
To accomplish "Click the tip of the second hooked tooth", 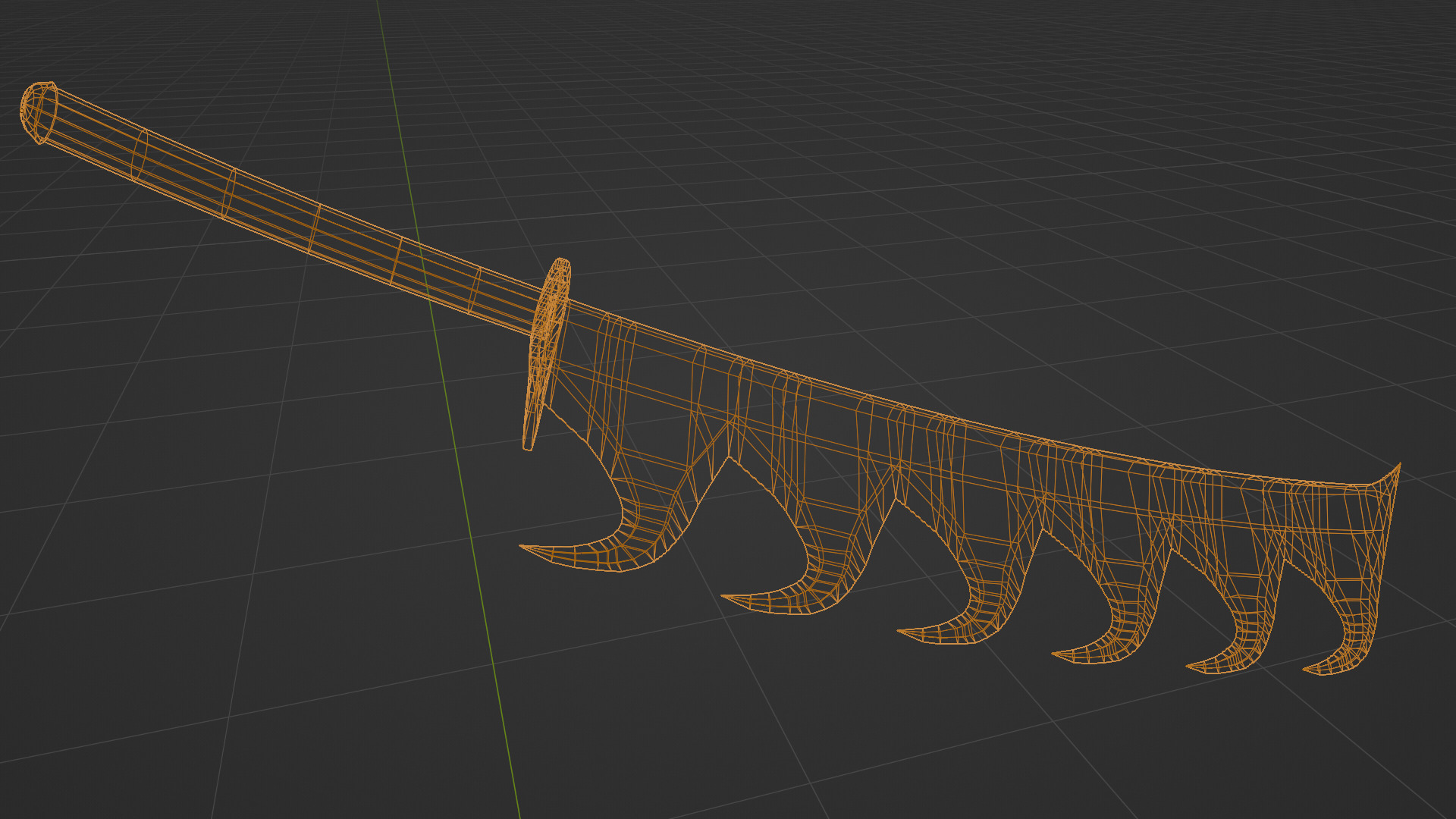I will click(x=724, y=596).
